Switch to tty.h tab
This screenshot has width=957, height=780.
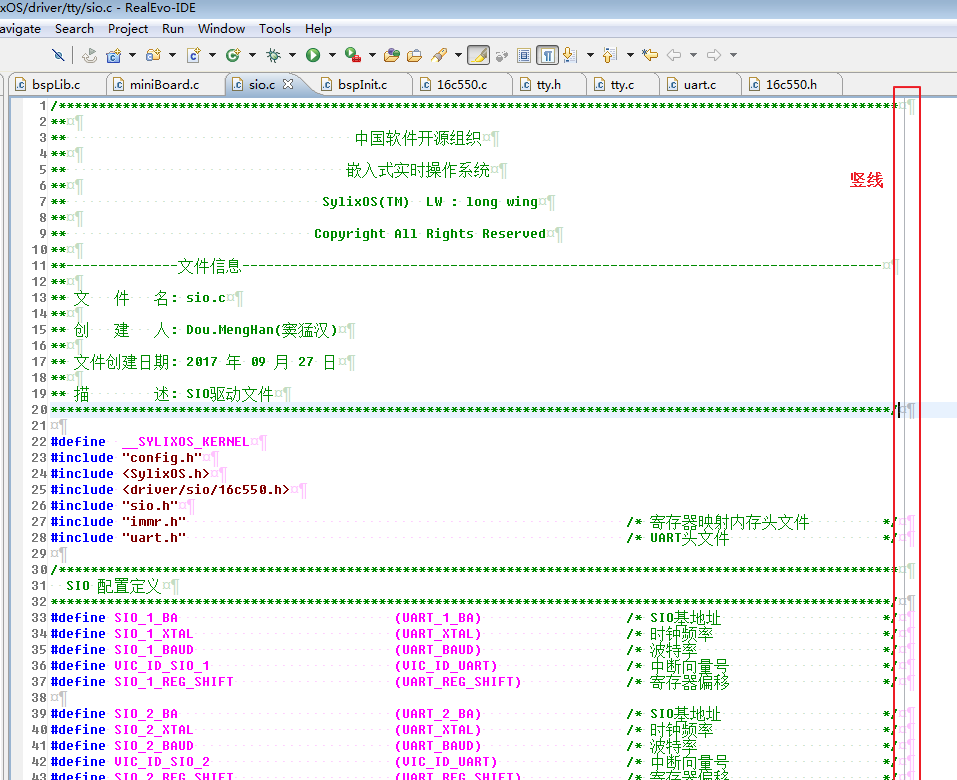(549, 85)
